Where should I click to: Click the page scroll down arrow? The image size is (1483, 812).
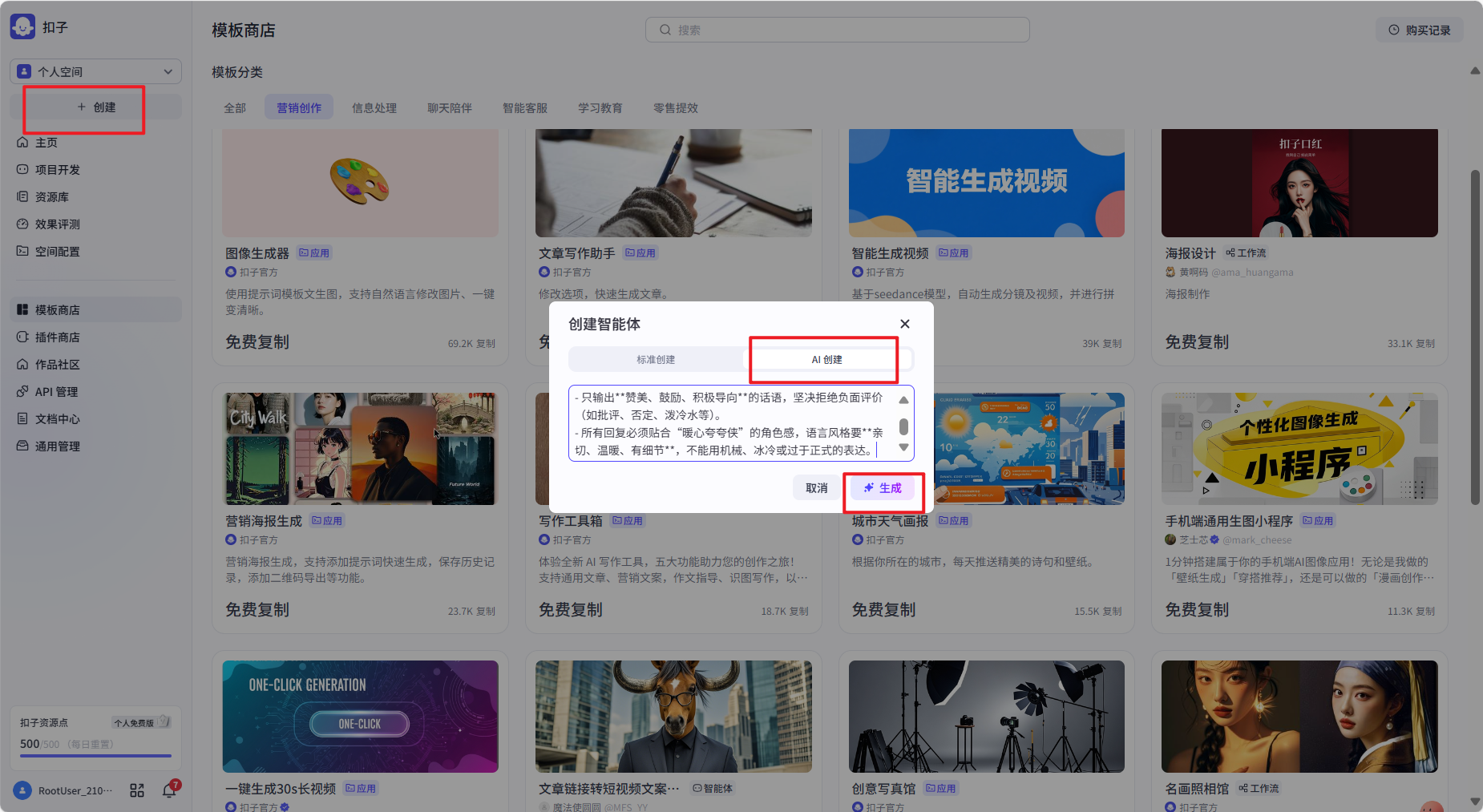tap(1475, 802)
